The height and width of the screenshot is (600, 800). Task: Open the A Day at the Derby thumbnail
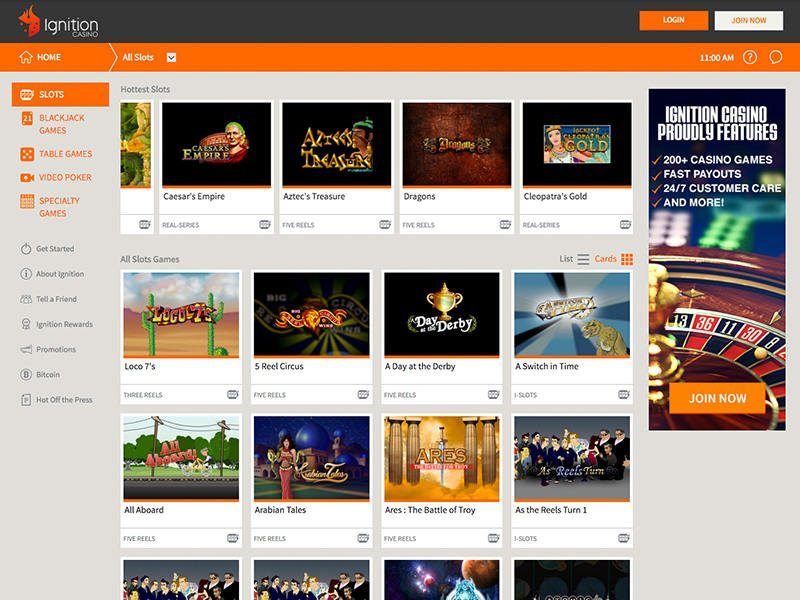(442, 314)
